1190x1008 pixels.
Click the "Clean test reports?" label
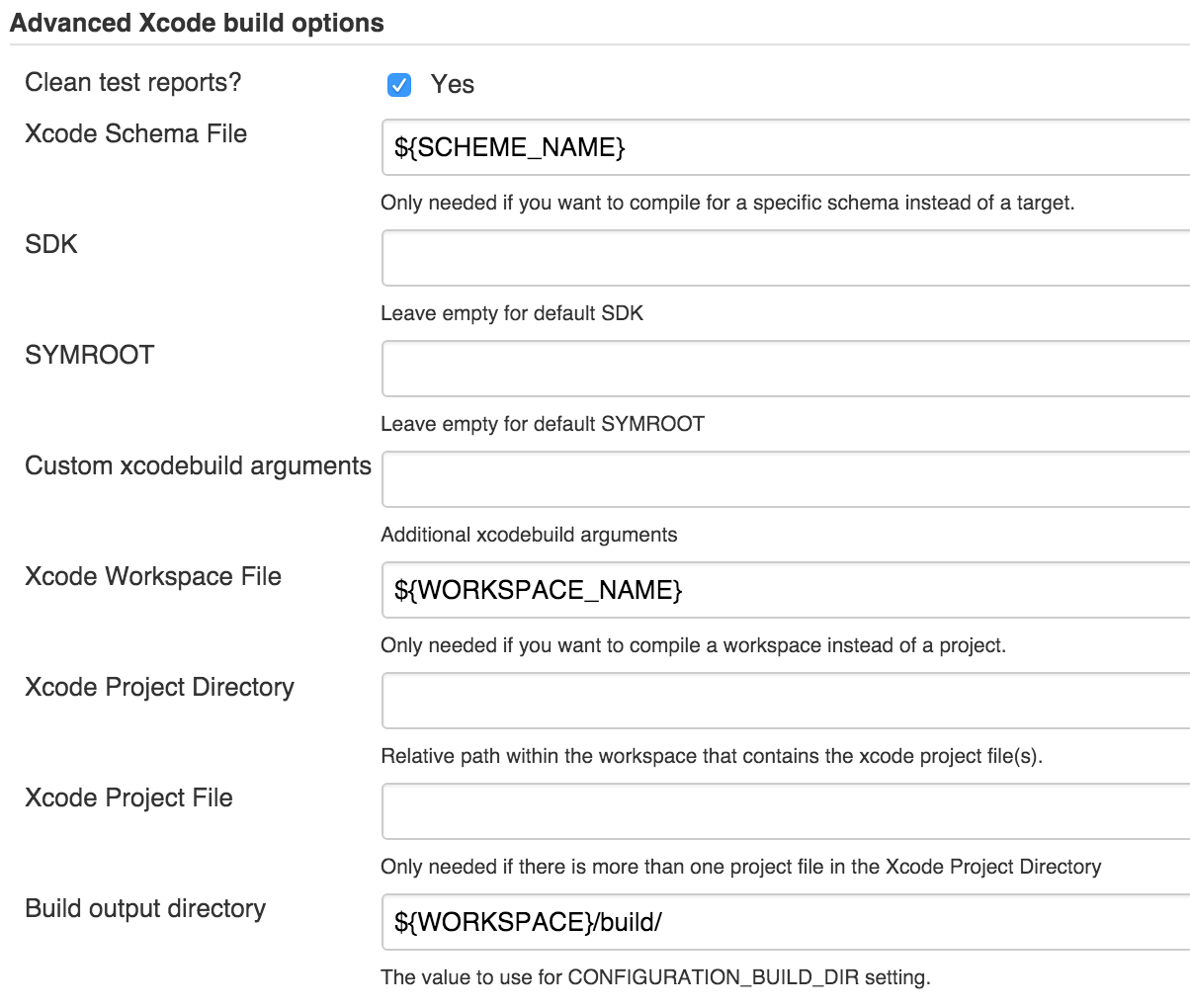coord(132,82)
